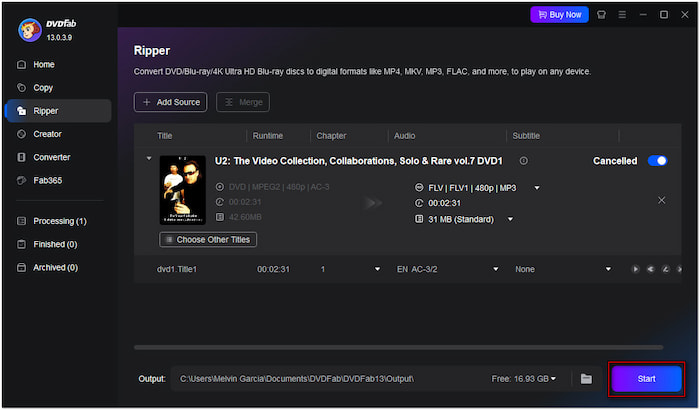The image size is (700, 410).
Task: Click the Subtitle column header
Action: [x=526, y=136]
